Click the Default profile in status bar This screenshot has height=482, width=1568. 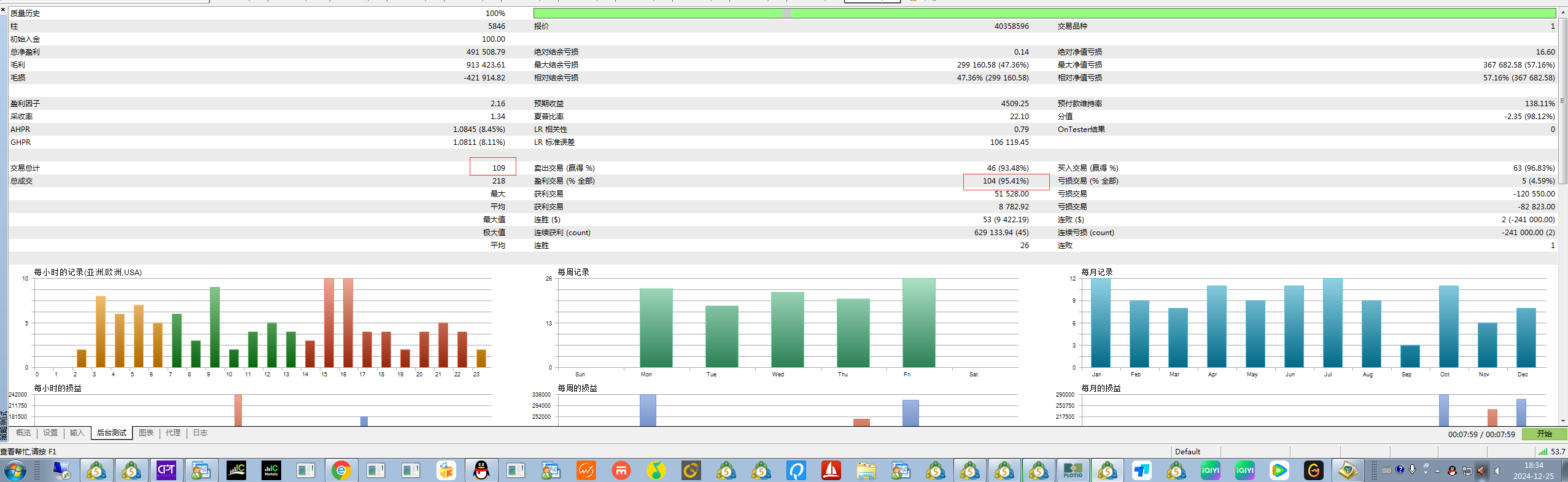pyautogui.click(x=1187, y=451)
